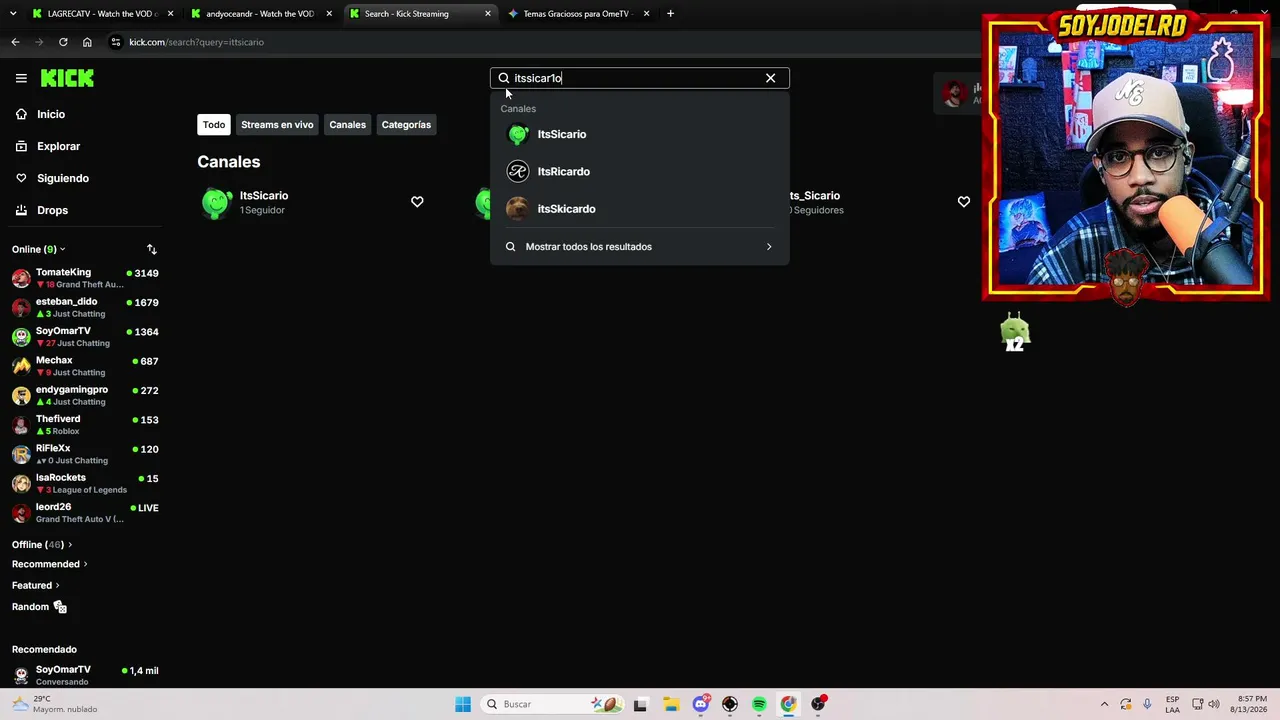Switch to the andyoceandr browser tab
The image size is (1280, 720).
(x=260, y=14)
